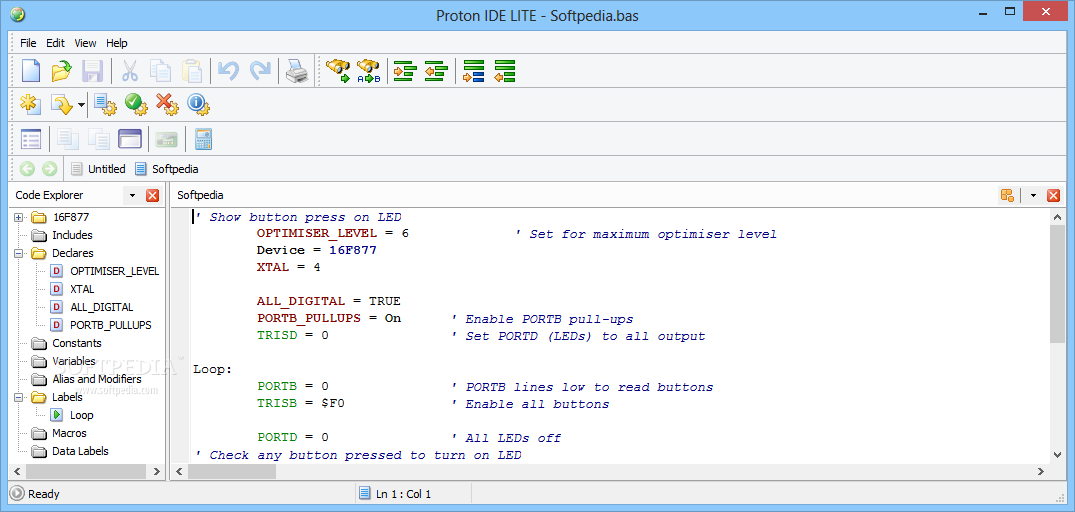Screen dimensions: 1075x512
Task: Close the Code Explorer panel
Action: click(x=152, y=195)
